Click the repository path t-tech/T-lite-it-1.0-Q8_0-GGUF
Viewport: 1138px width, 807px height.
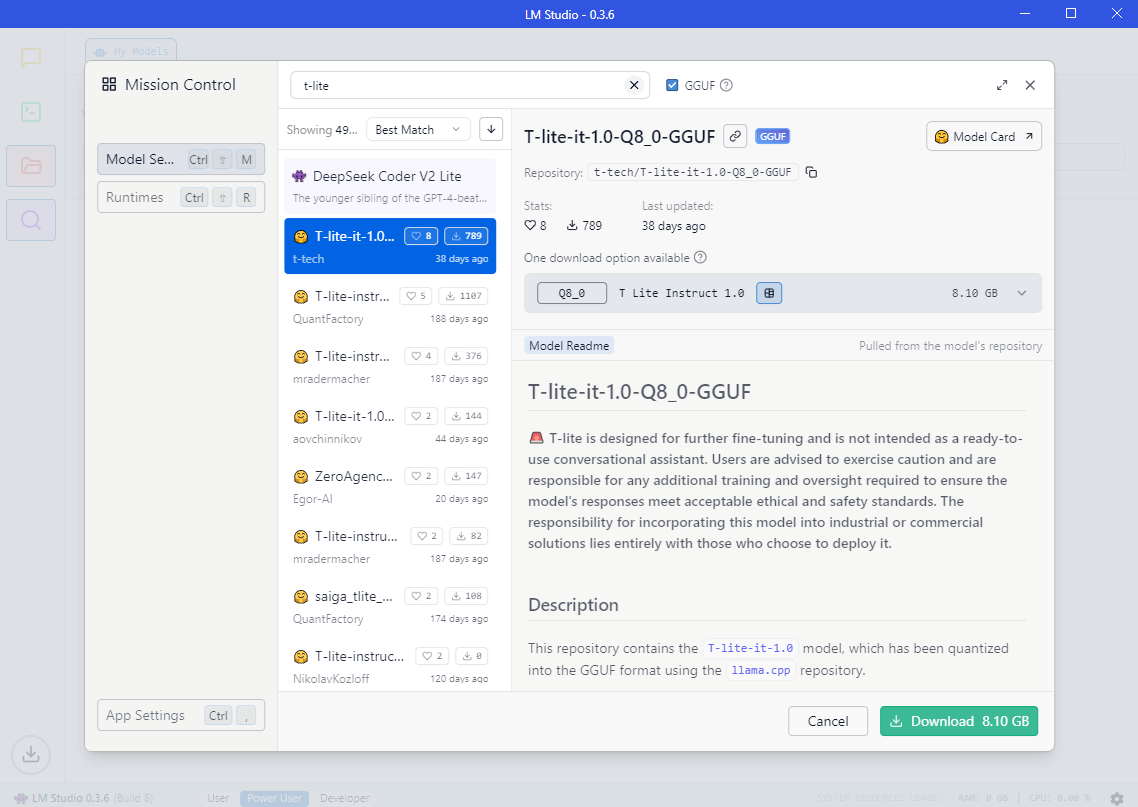692,172
